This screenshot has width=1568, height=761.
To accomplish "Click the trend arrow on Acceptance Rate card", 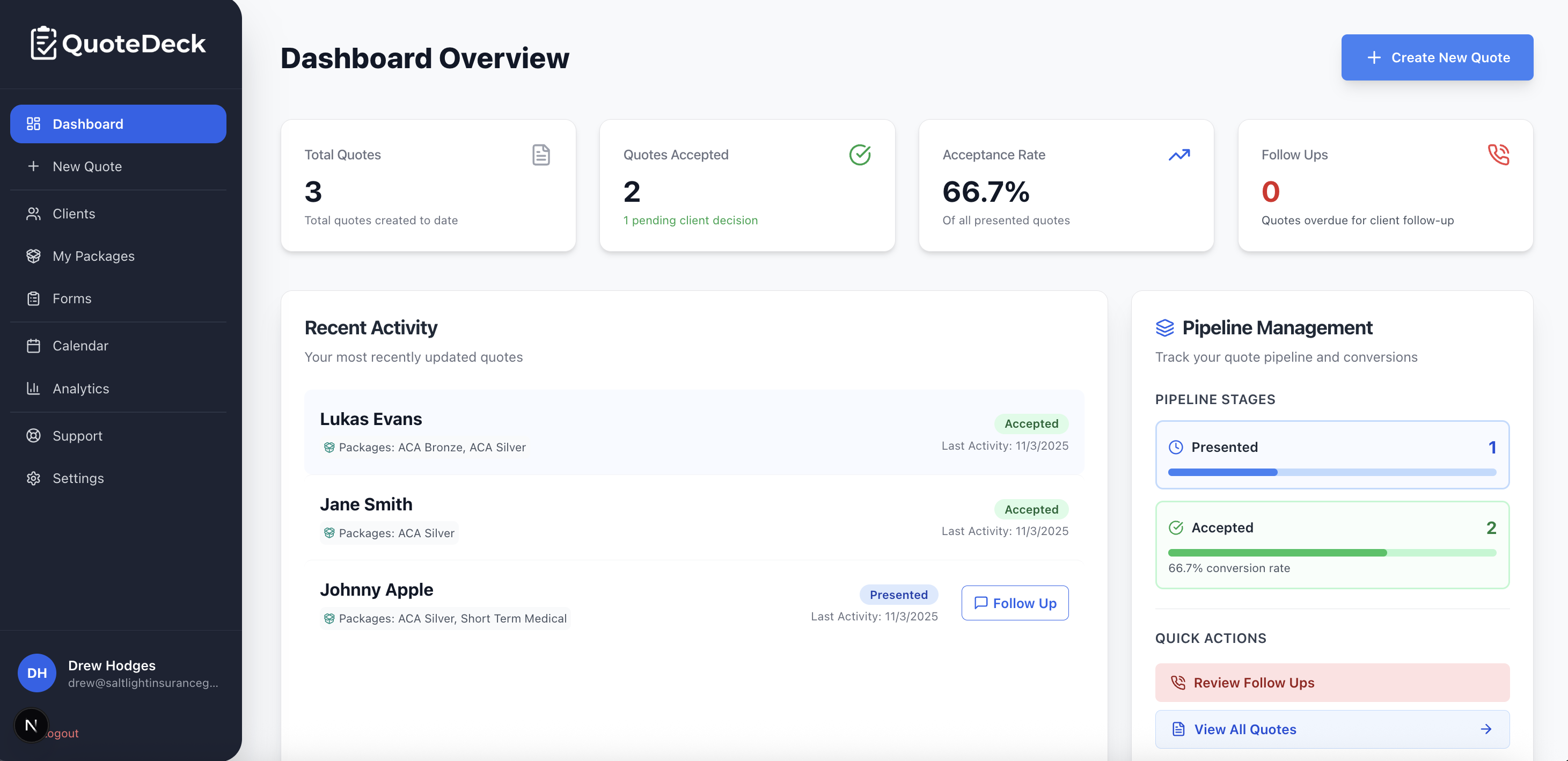I will click(1179, 155).
